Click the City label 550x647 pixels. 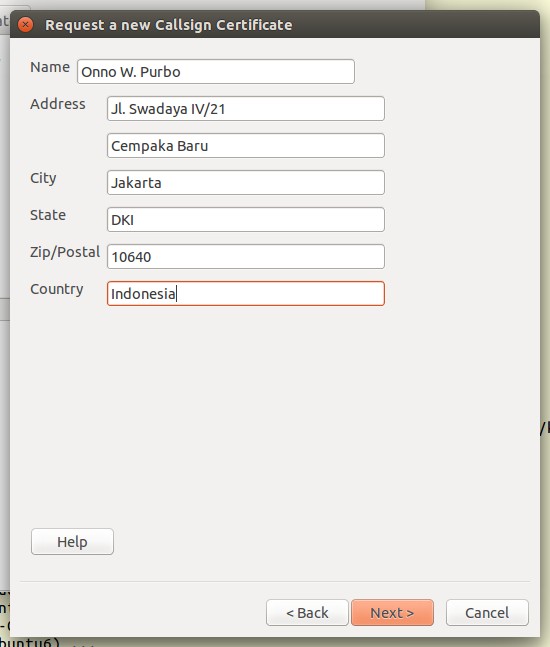pos(43,179)
